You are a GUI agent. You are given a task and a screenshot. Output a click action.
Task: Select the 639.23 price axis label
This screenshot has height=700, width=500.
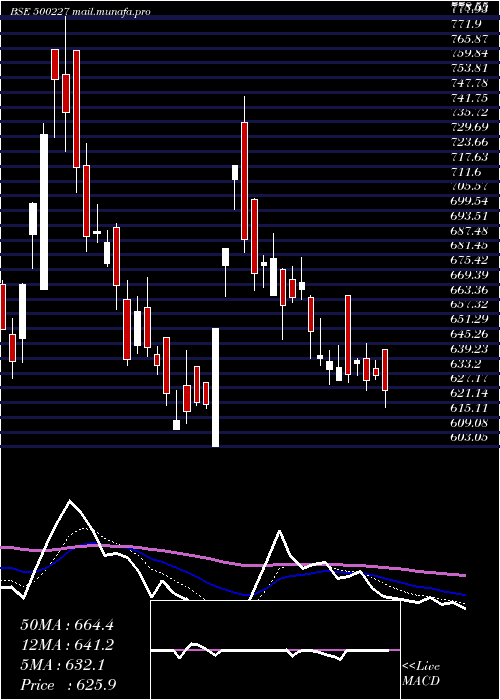point(470,349)
